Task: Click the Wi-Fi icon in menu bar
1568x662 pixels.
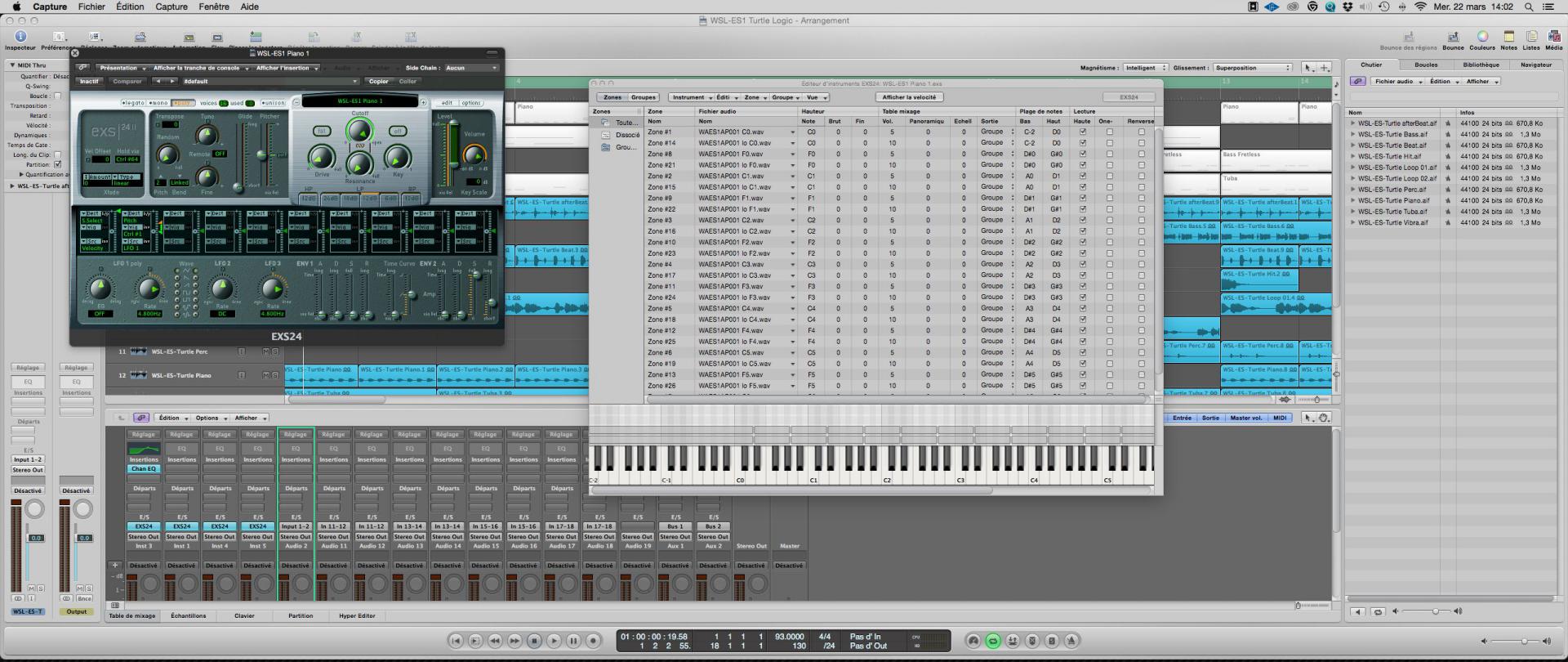Action: coord(1419,7)
